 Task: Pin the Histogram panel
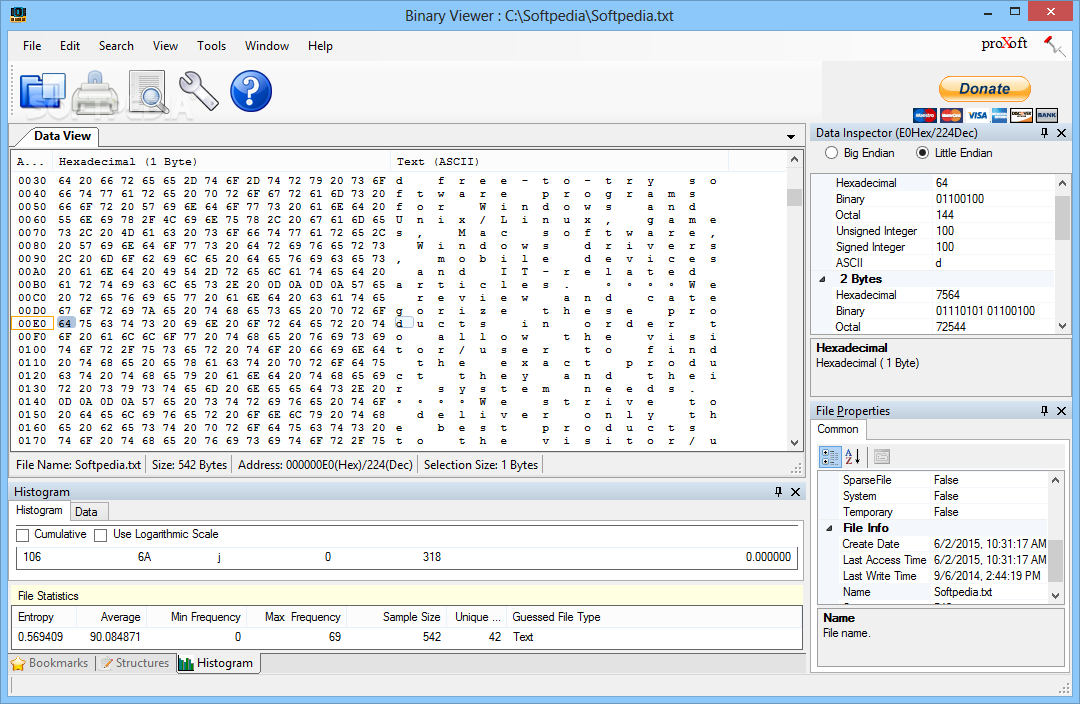pos(778,492)
